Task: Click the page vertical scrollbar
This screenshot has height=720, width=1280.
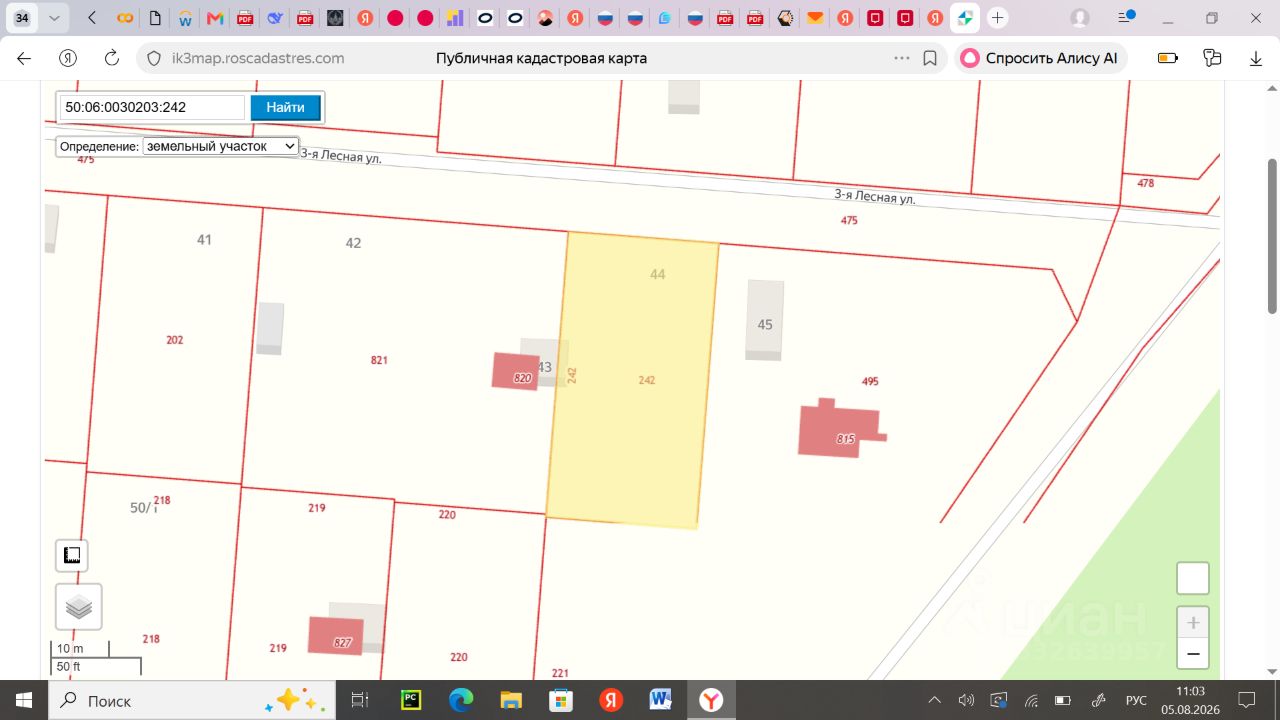Action: pyautogui.click(x=1272, y=236)
